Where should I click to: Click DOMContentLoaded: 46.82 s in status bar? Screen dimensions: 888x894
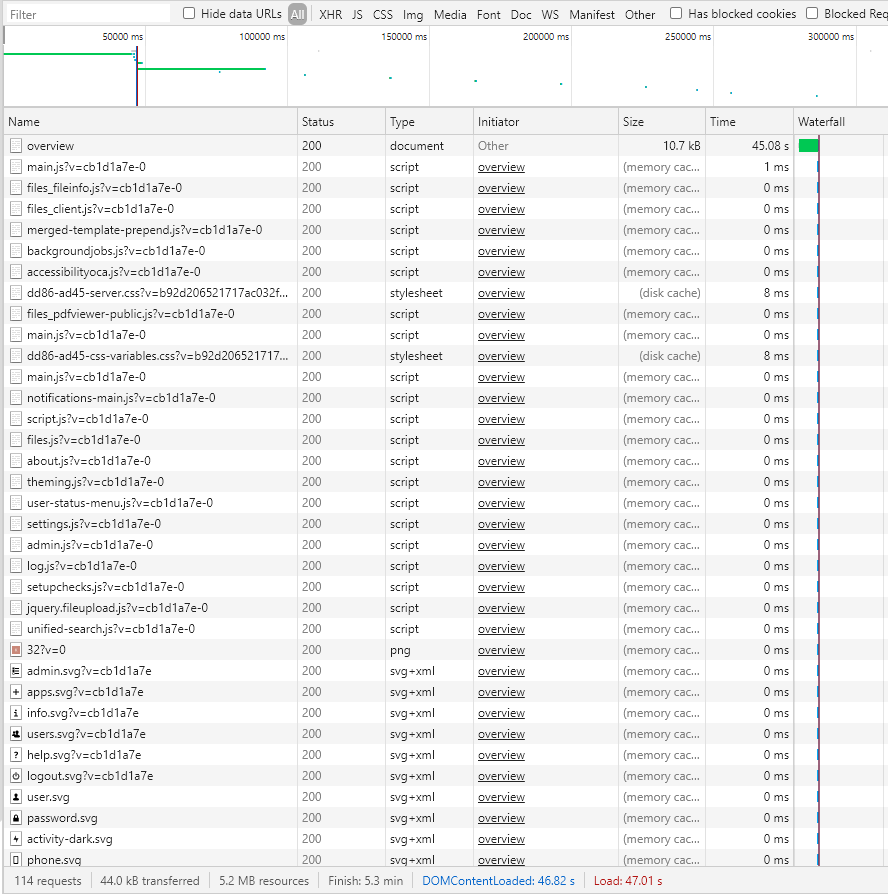[498, 881]
